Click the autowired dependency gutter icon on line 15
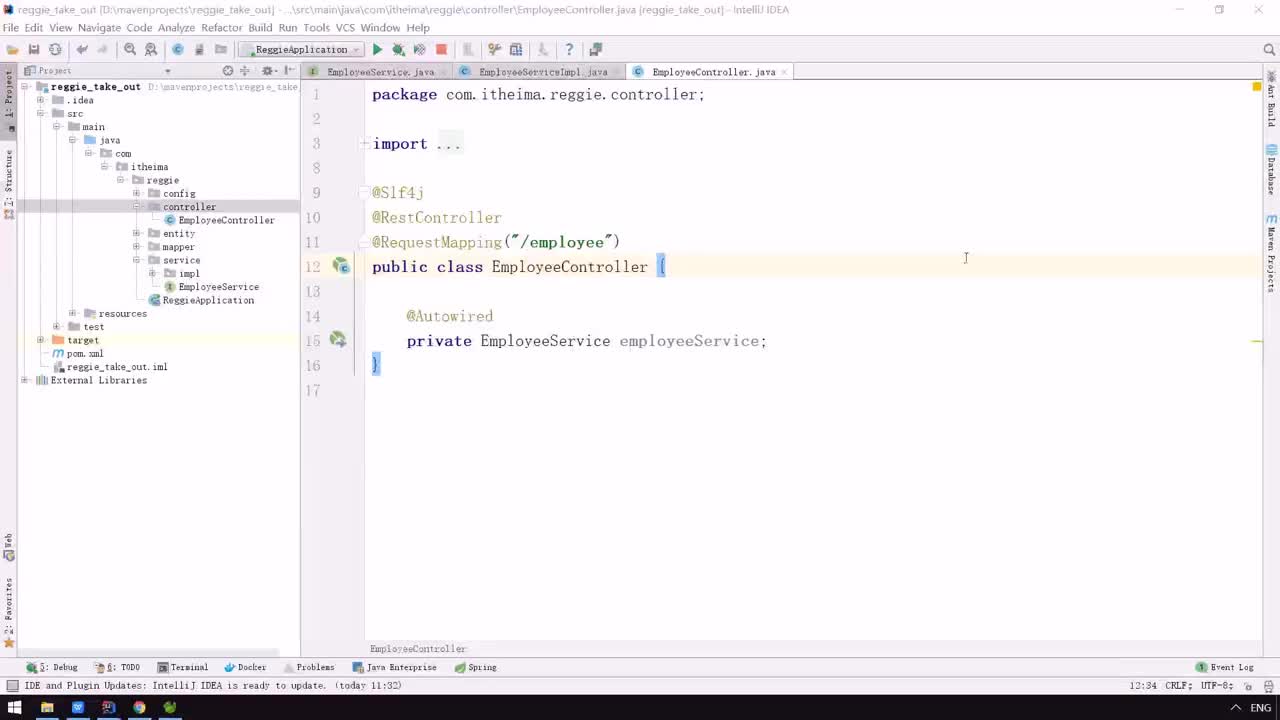 [338, 340]
